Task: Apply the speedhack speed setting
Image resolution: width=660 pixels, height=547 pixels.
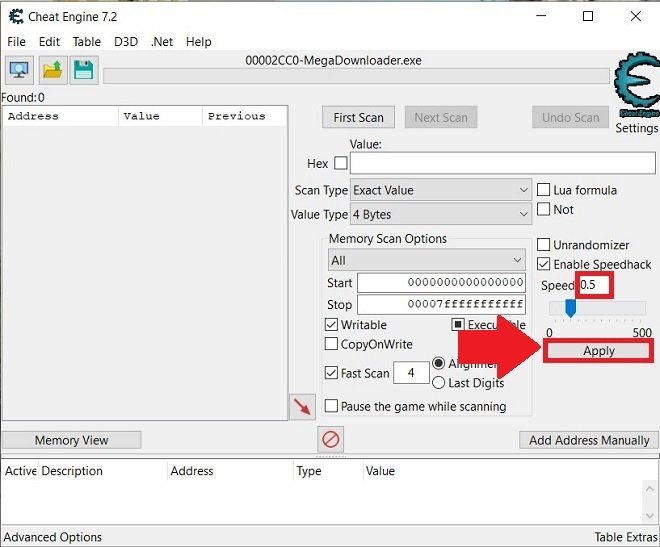Action: pos(599,351)
